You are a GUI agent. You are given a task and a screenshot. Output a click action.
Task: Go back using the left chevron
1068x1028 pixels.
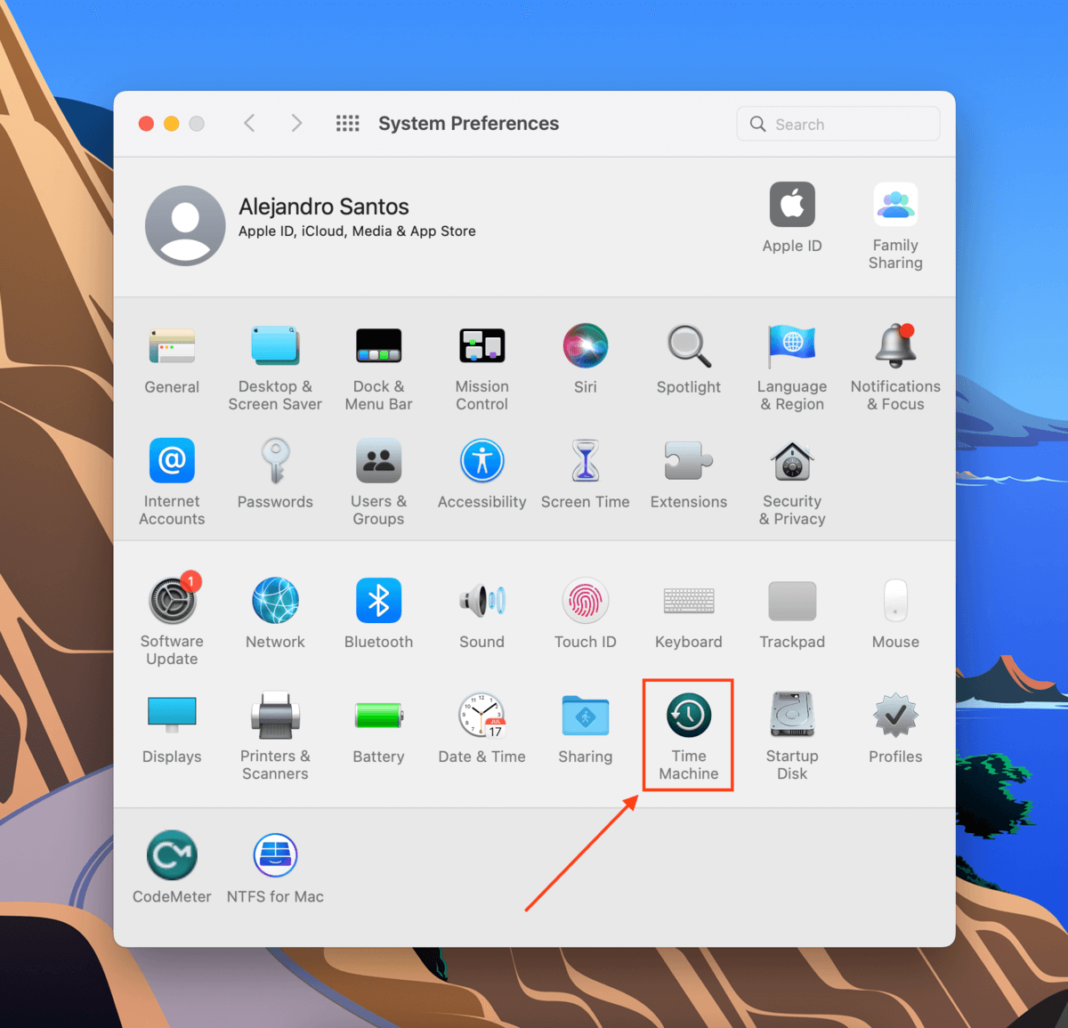[250, 123]
